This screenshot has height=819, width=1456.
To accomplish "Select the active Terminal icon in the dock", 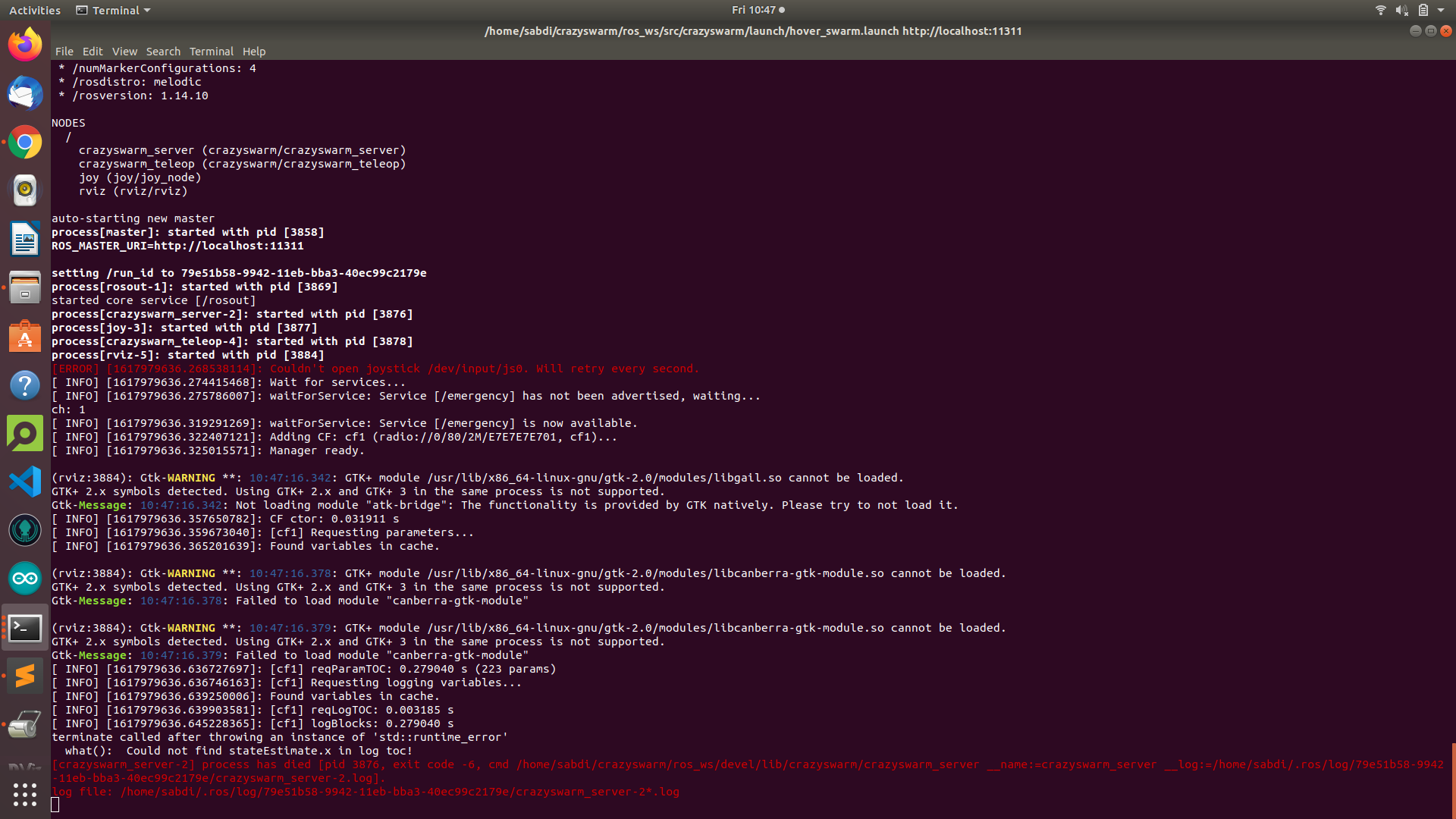I will pos(25,627).
